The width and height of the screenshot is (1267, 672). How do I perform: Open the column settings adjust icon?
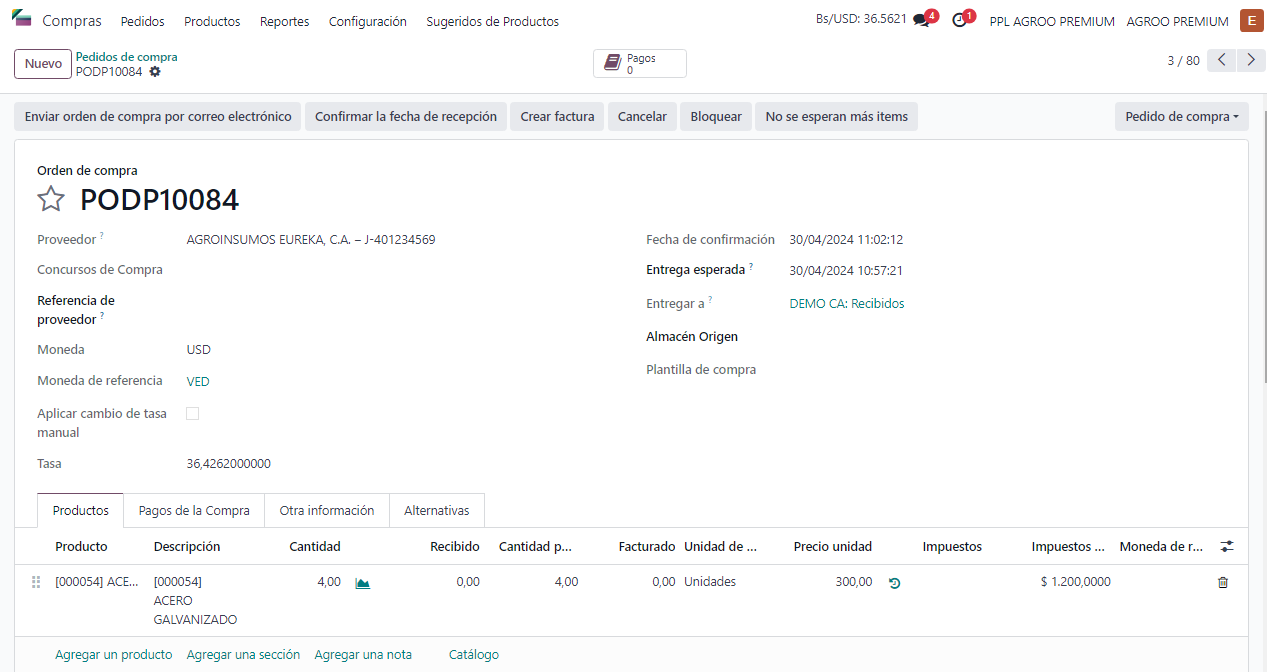tap(1227, 547)
